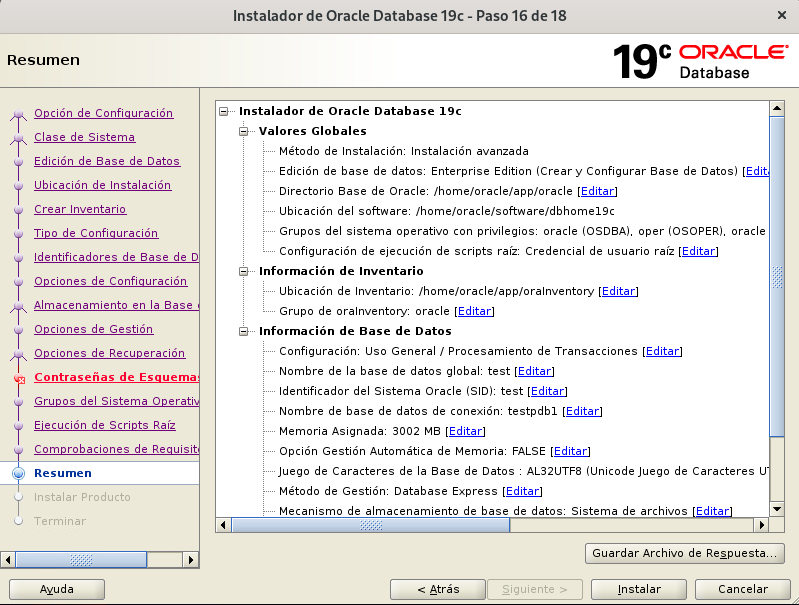
Task: Go back with the Atrás button
Action: tap(437, 589)
